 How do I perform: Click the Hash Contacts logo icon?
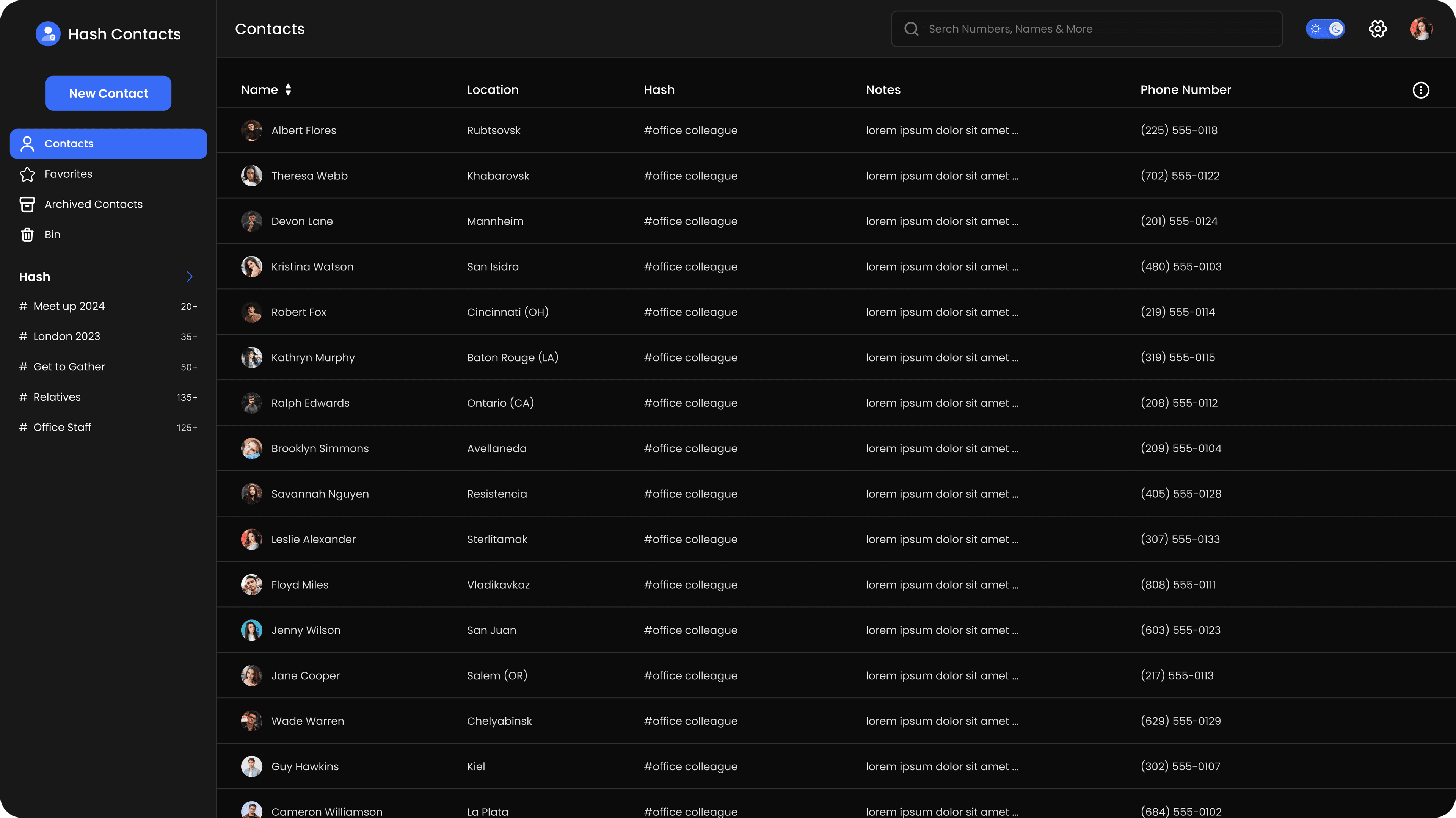(48, 34)
